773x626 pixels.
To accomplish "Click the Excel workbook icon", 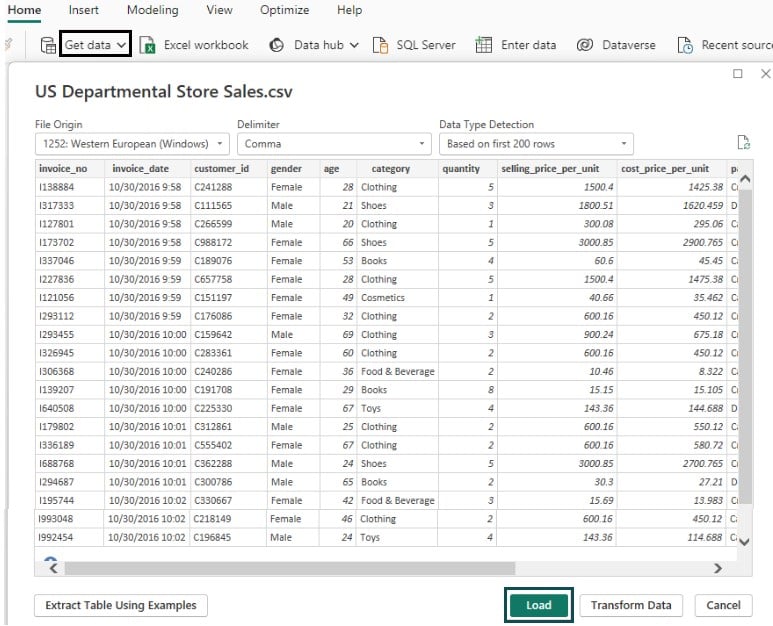I will 147,45.
